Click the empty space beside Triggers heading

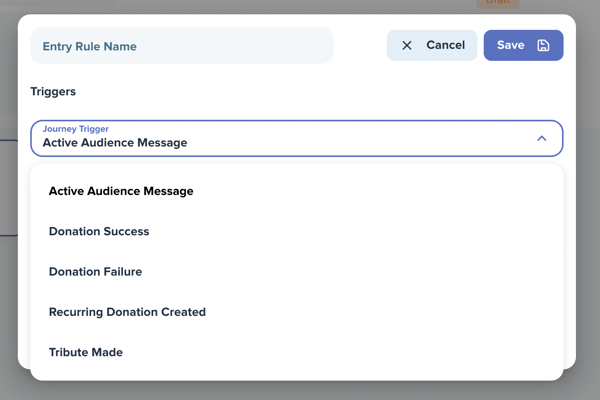306,91
